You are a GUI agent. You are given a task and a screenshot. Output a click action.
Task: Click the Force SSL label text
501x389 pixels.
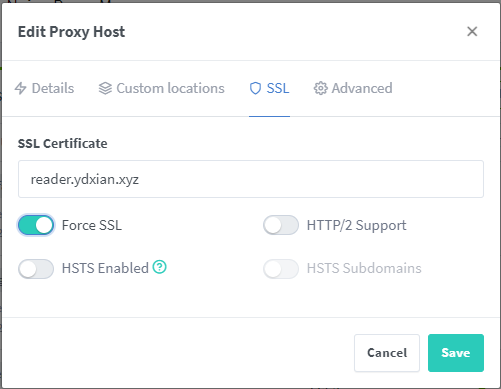click(92, 225)
